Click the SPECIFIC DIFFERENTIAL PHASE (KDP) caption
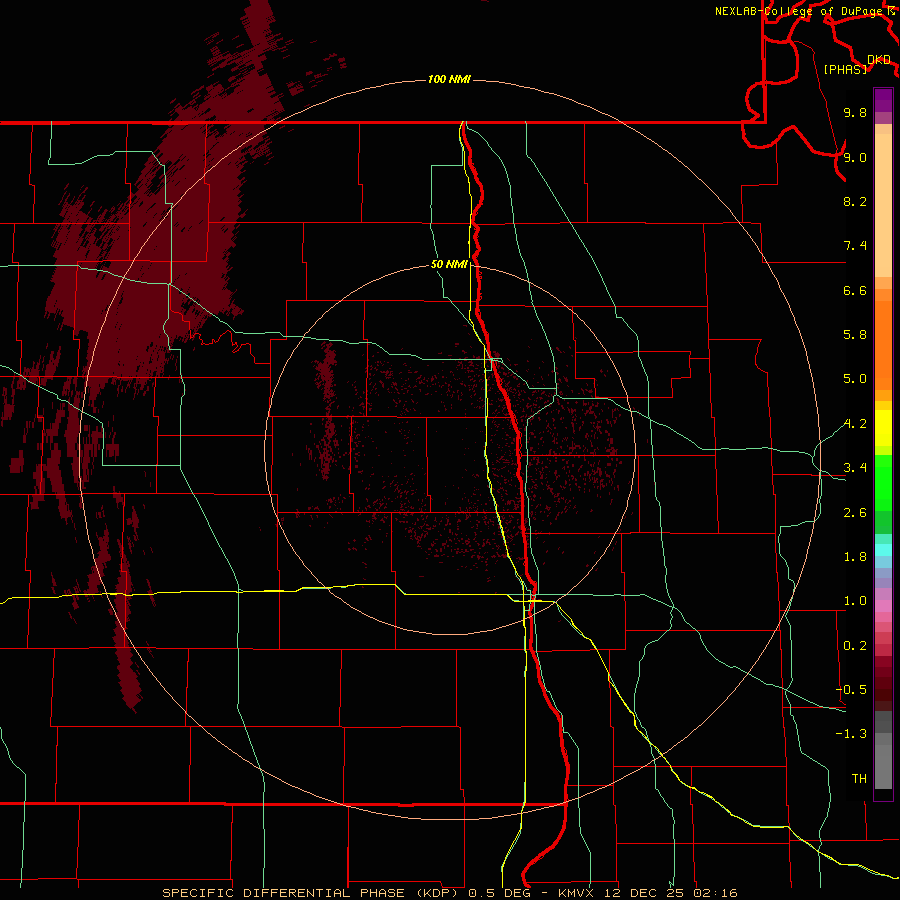900x900 pixels. tap(312, 893)
